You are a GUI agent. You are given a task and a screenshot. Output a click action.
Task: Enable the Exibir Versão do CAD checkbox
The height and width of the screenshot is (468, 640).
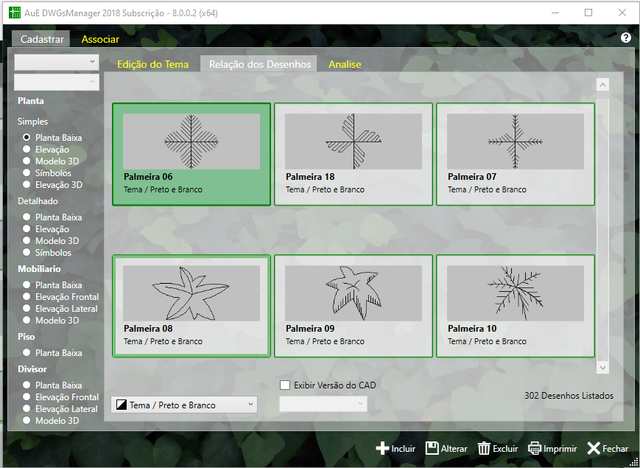click(x=285, y=385)
